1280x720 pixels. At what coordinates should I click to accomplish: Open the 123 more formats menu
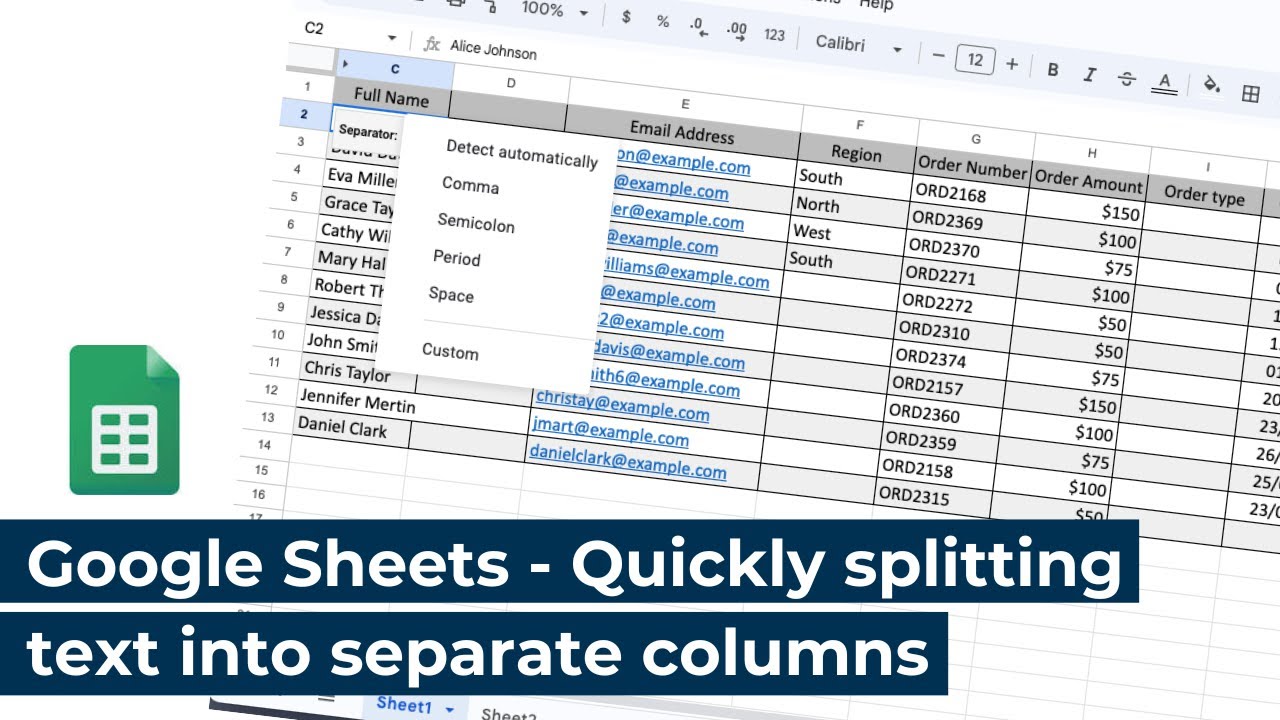click(774, 35)
